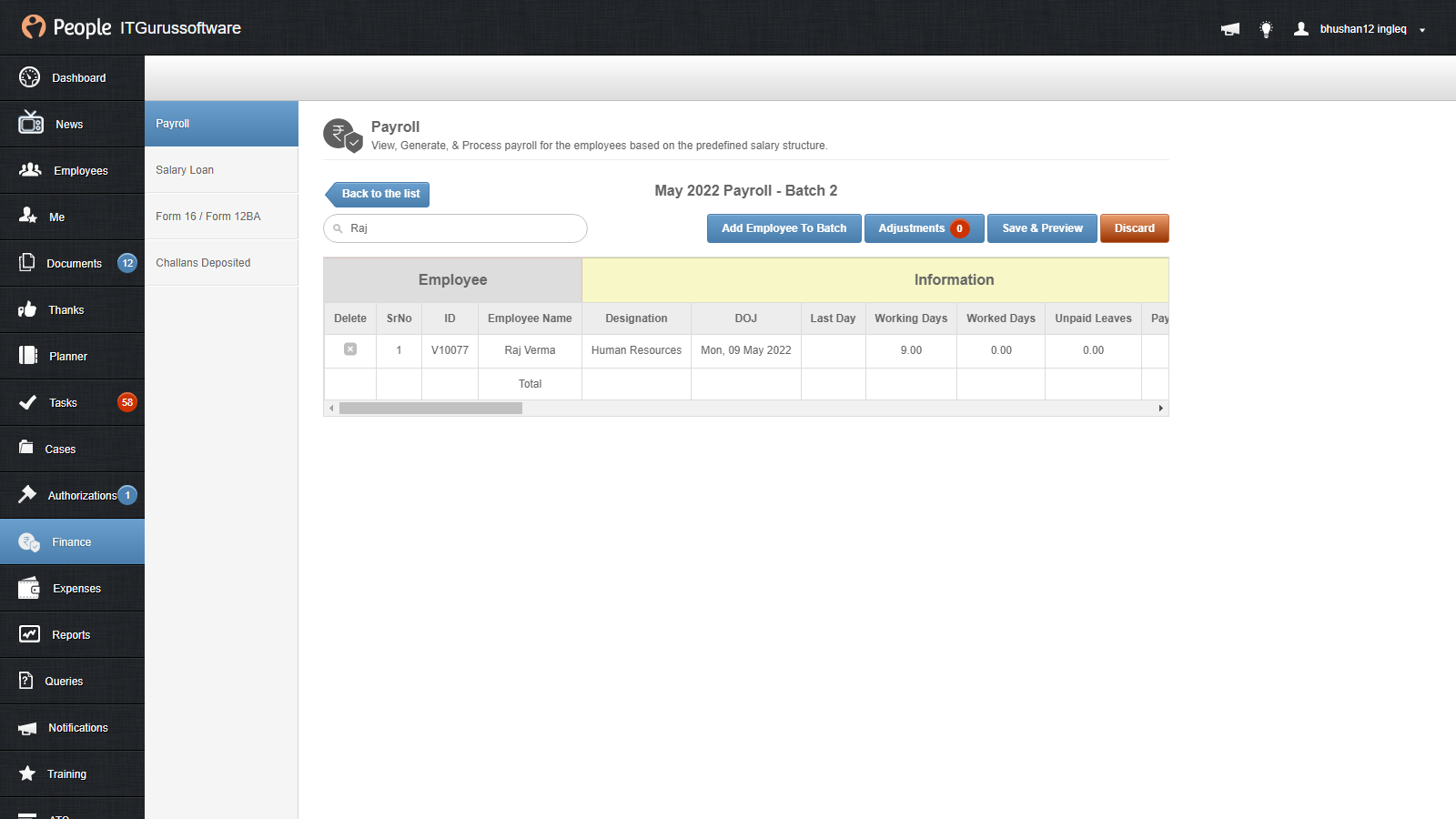Click the Last Day column header
This screenshot has width=1456, height=819.
pyautogui.click(x=833, y=318)
